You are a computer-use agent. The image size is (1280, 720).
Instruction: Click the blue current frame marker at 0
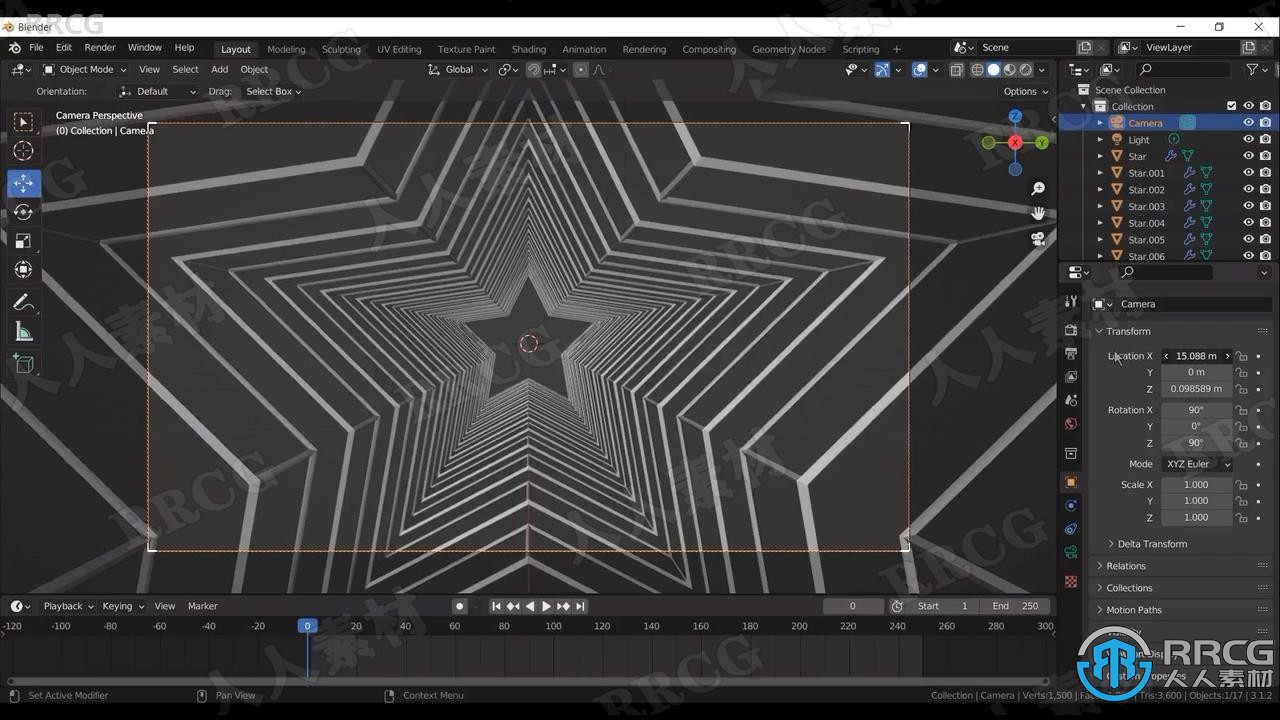pos(307,626)
